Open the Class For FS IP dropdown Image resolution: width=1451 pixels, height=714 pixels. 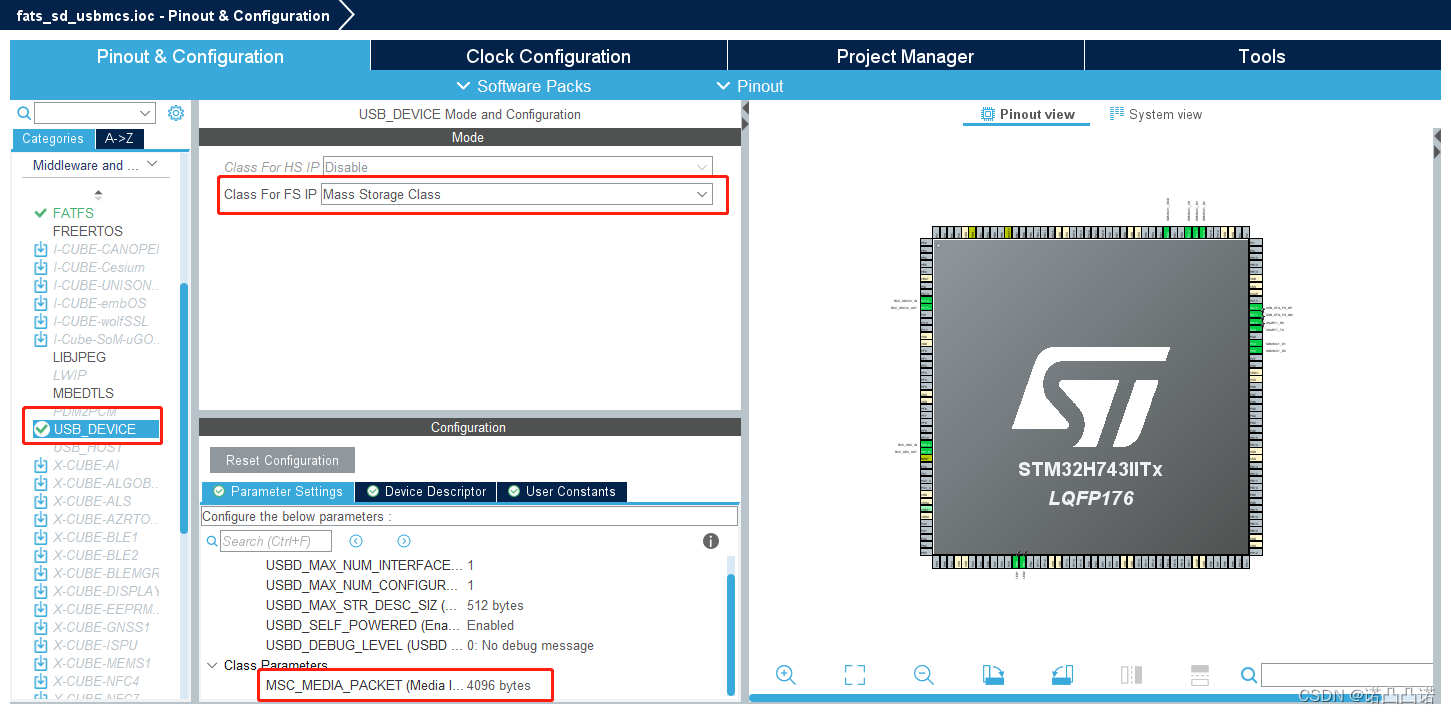coord(701,194)
